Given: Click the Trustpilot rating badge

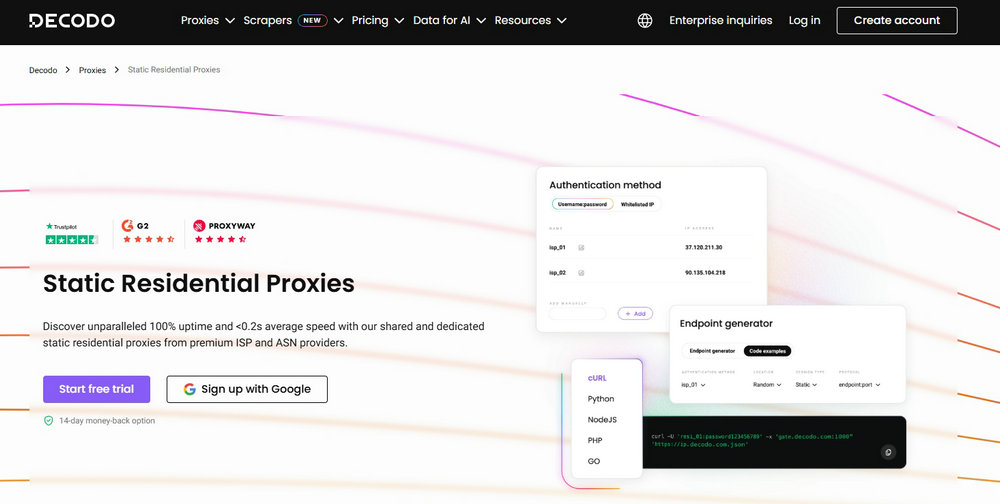Looking at the screenshot, I should (x=71, y=233).
